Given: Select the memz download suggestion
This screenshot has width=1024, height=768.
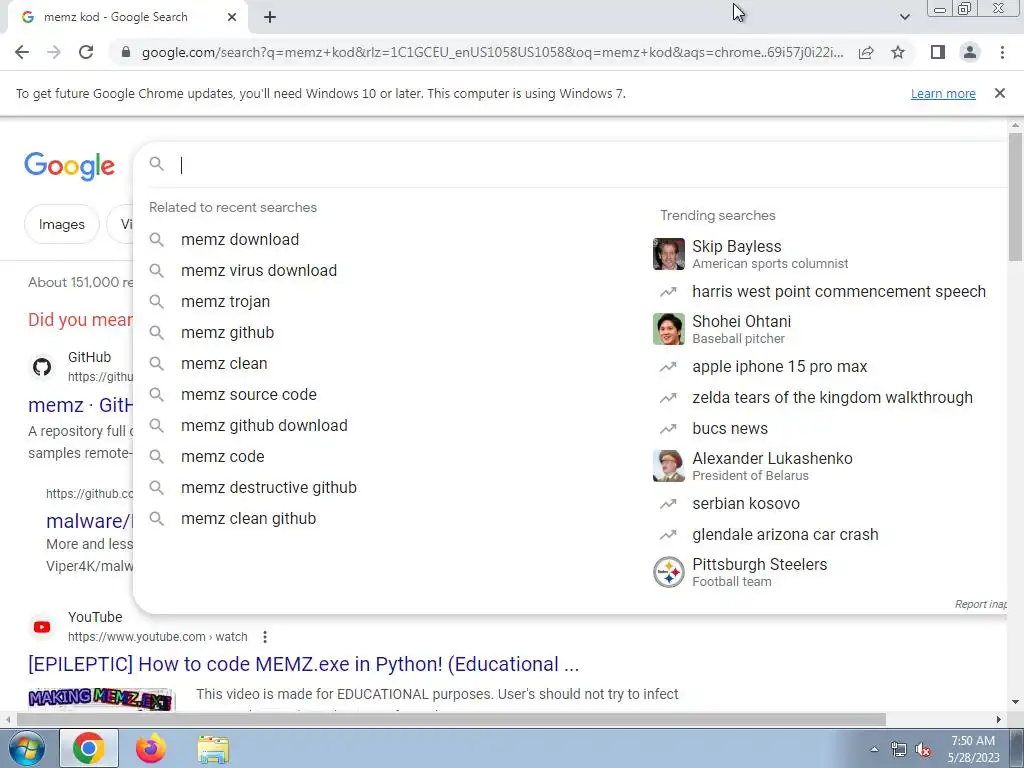Looking at the screenshot, I should pyautogui.click(x=240, y=240).
